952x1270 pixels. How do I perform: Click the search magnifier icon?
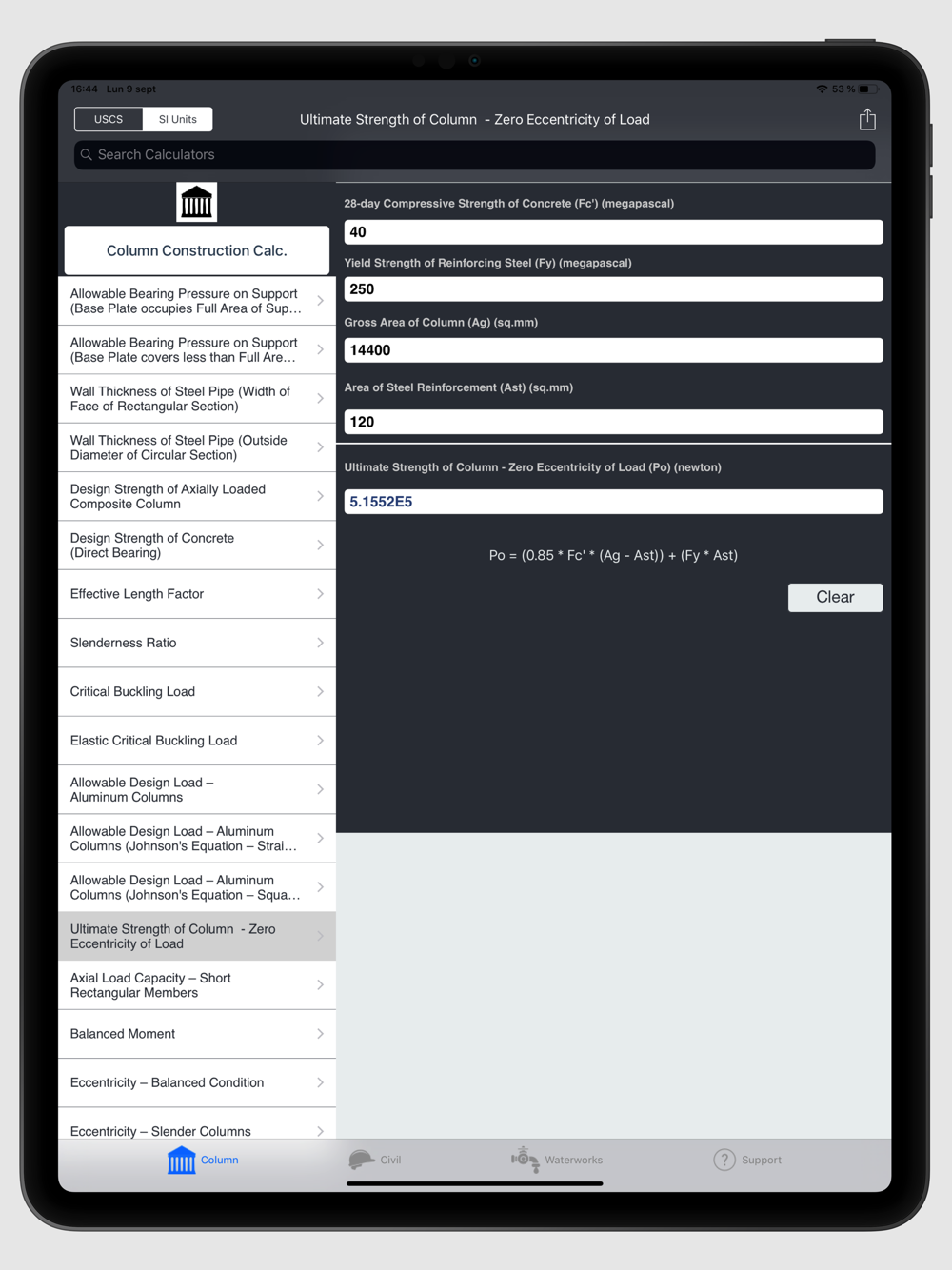click(x=87, y=154)
